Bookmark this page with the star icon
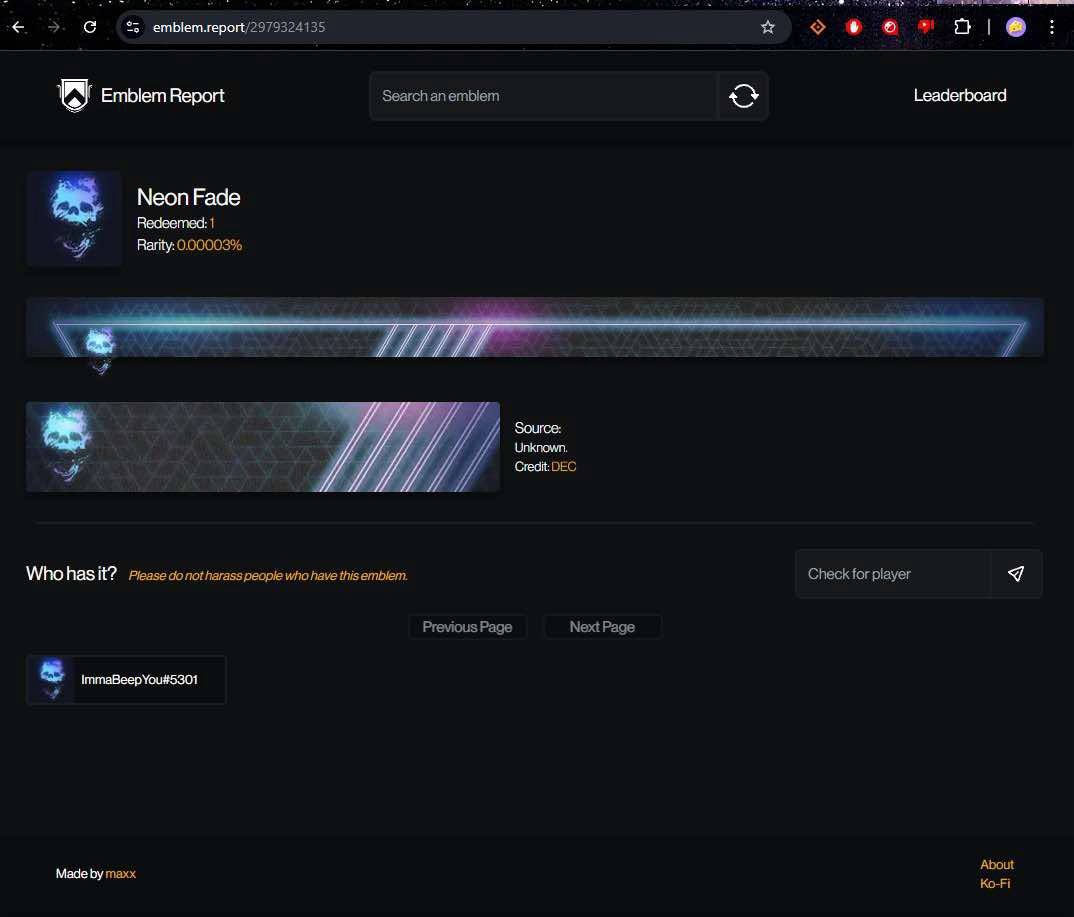Viewport: 1074px width, 917px height. pyautogui.click(x=768, y=27)
